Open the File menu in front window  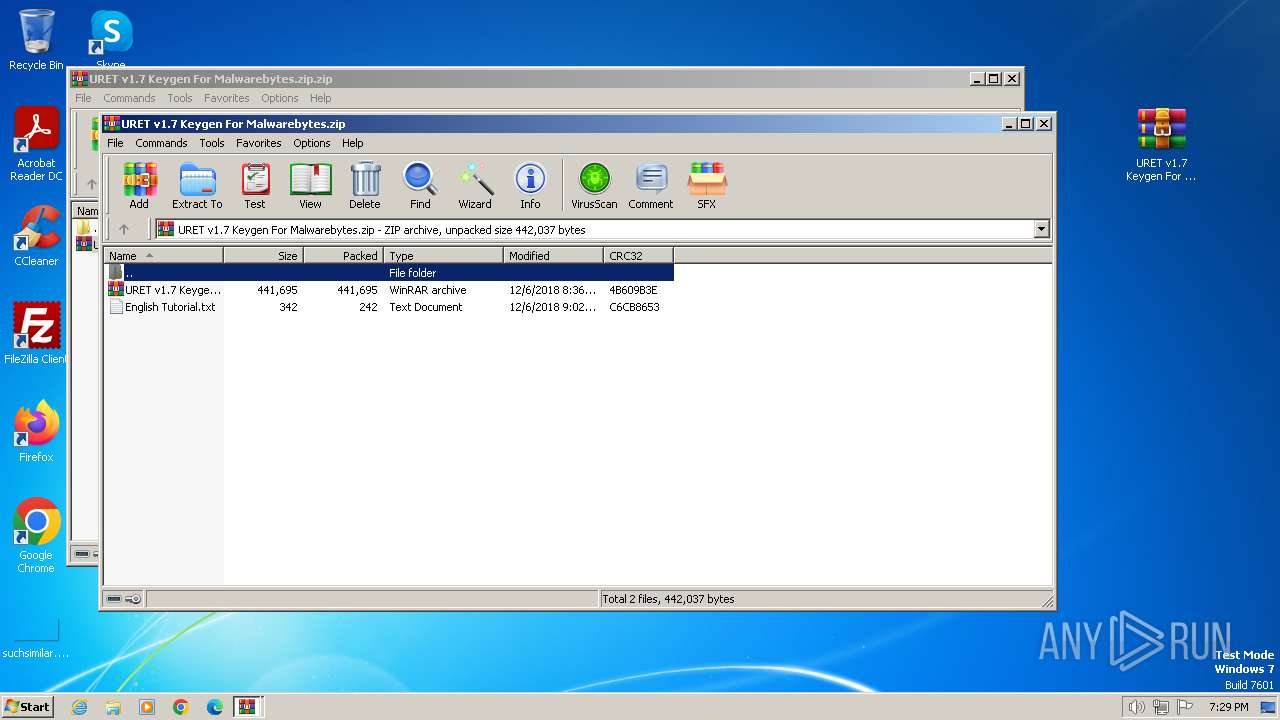point(115,143)
